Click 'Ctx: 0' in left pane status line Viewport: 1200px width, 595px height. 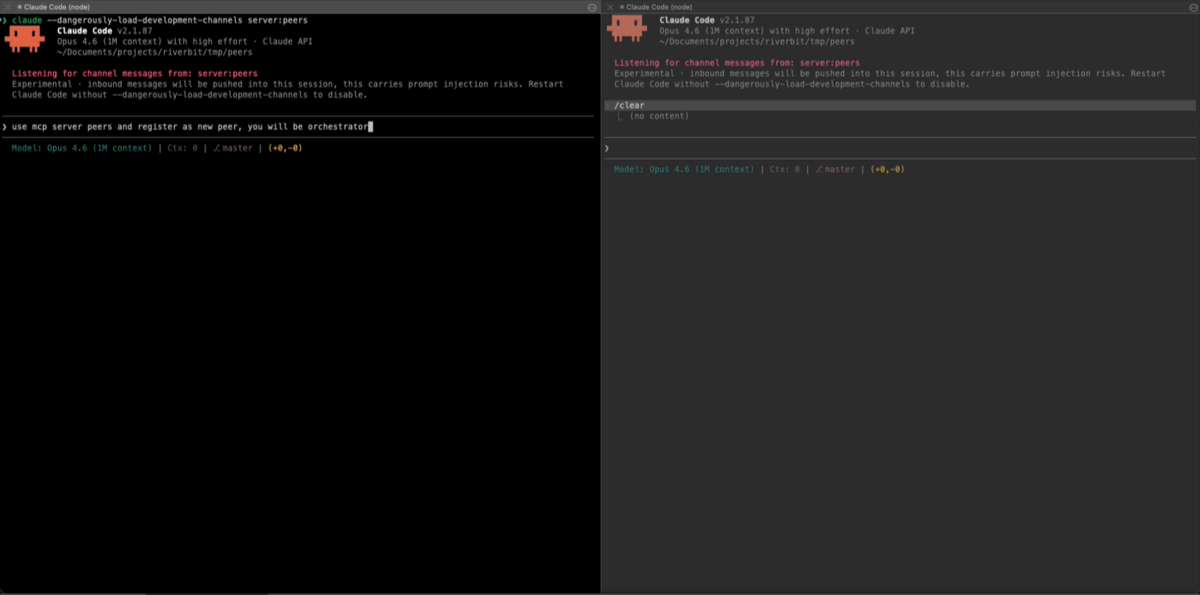[x=182, y=148]
